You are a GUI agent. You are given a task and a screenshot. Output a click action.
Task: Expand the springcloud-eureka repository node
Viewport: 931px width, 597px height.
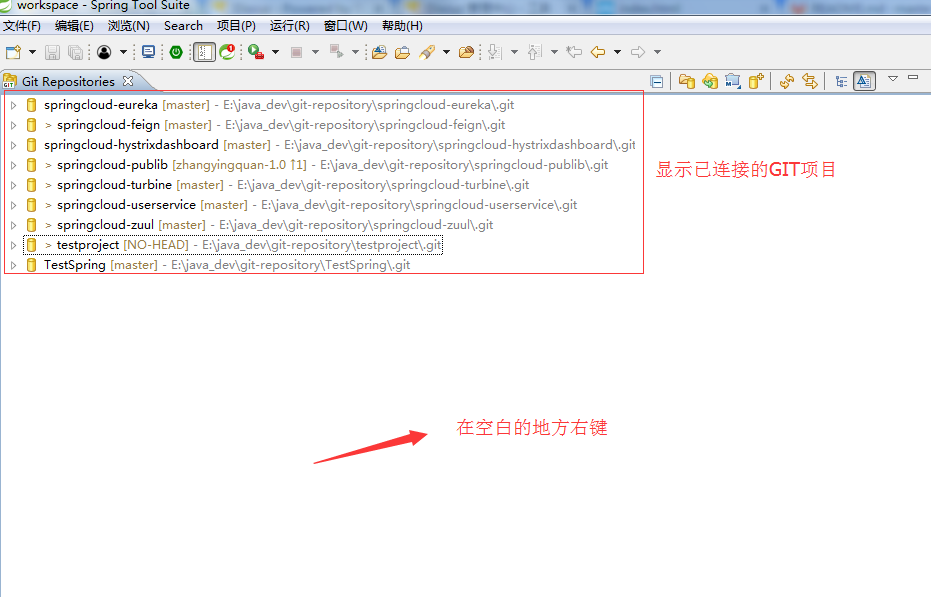pos(13,105)
